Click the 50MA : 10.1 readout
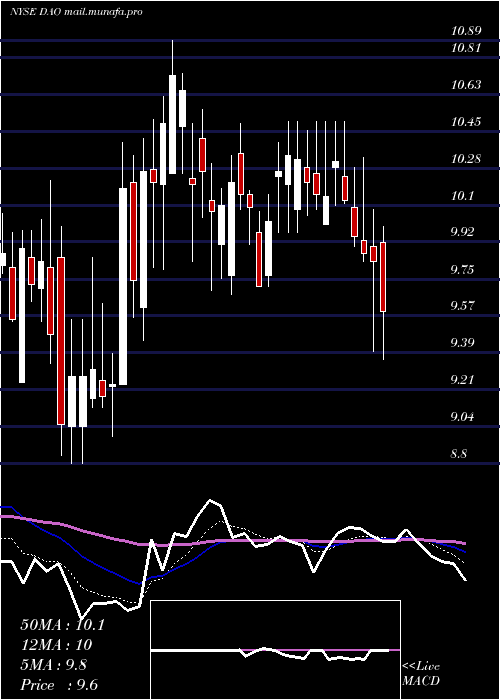The height and width of the screenshot is (700, 500). pyautogui.click(x=62, y=625)
